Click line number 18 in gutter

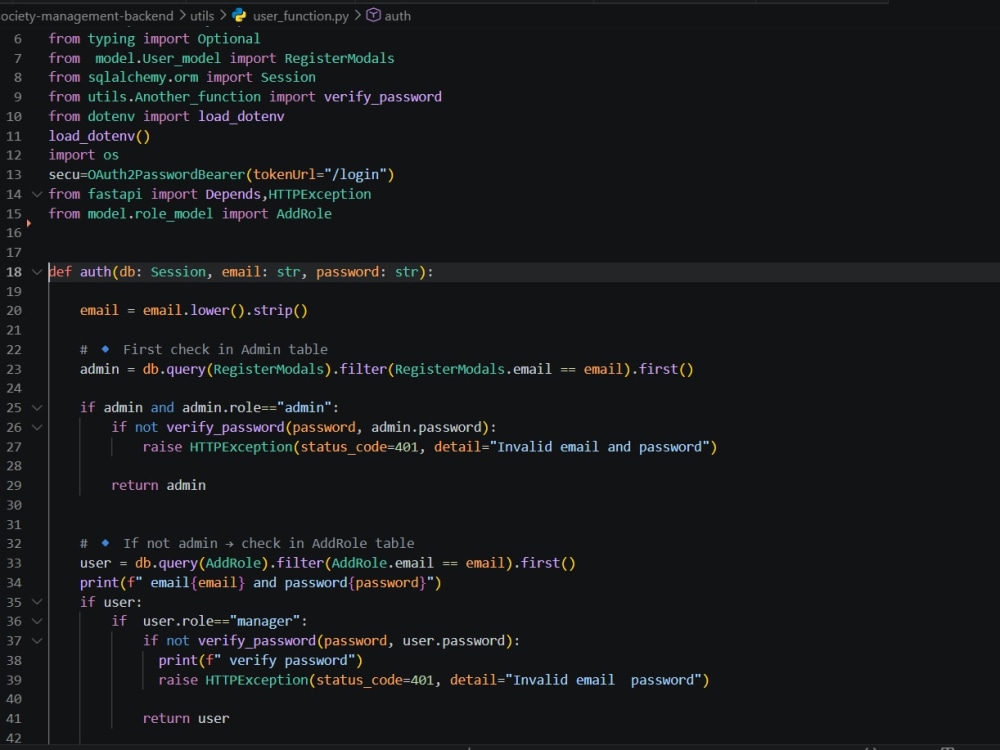click(14, 272)
